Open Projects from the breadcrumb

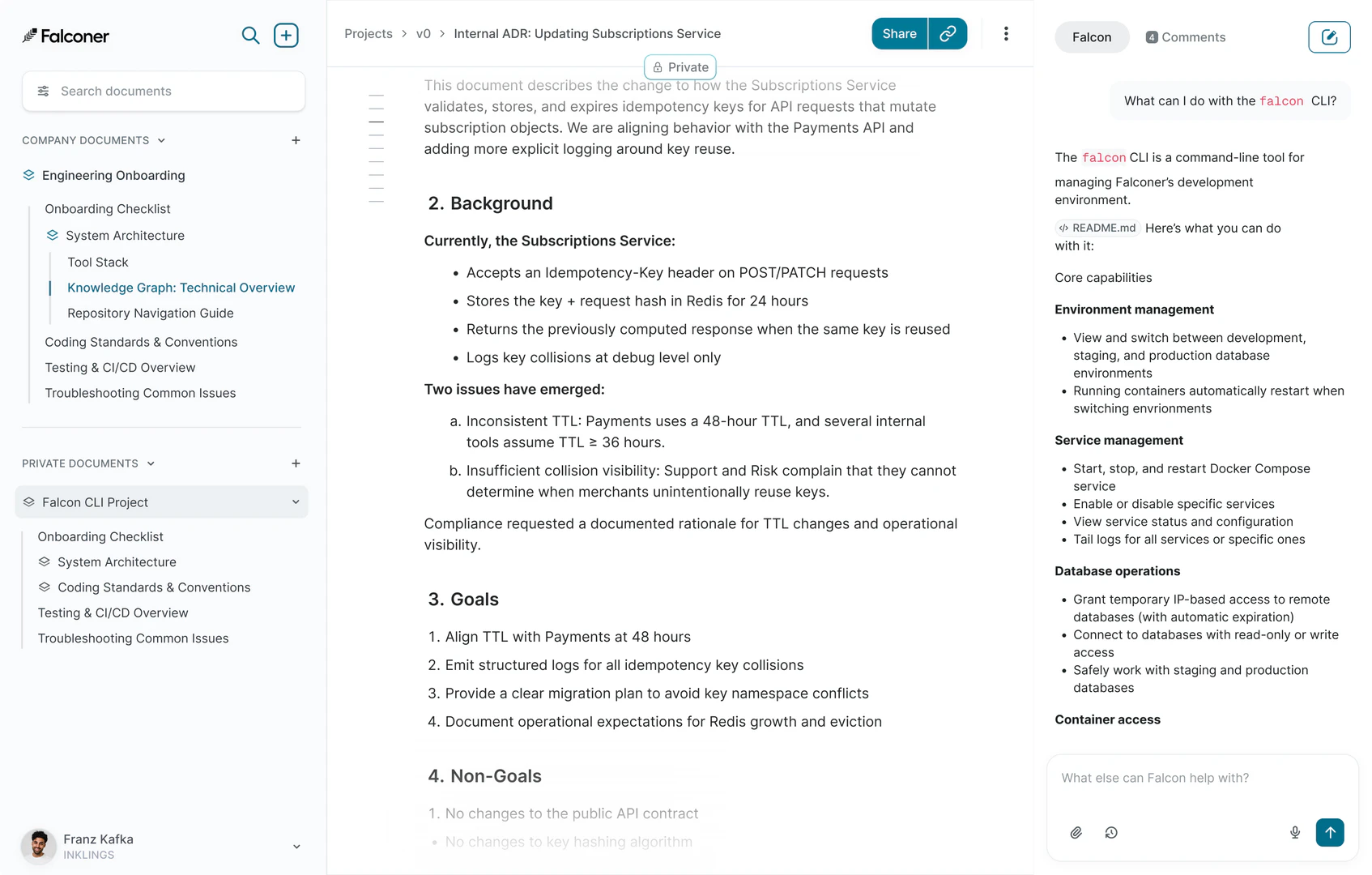click(x=369, y=33)
